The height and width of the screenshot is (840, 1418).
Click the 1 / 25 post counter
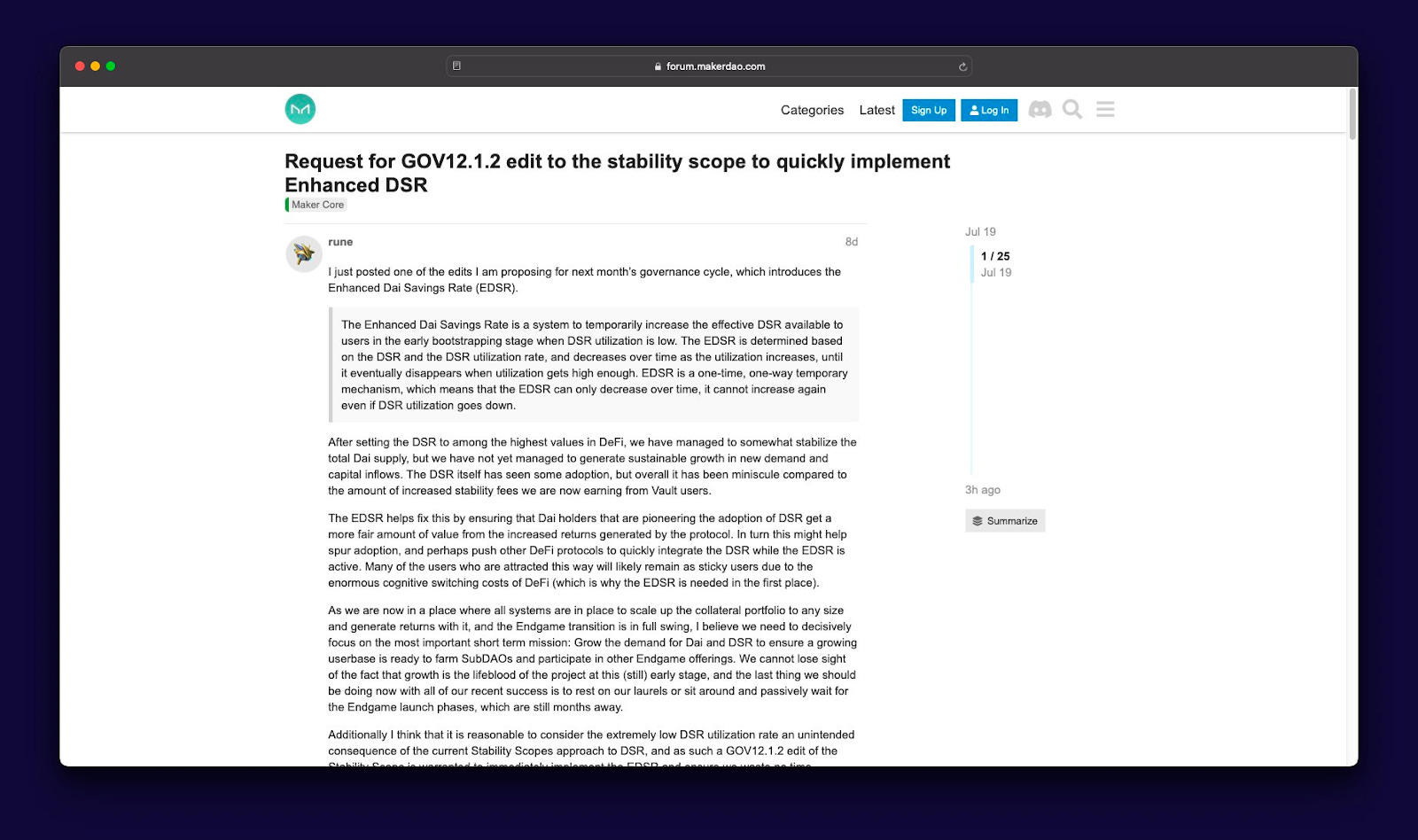[x=995, y=256]
